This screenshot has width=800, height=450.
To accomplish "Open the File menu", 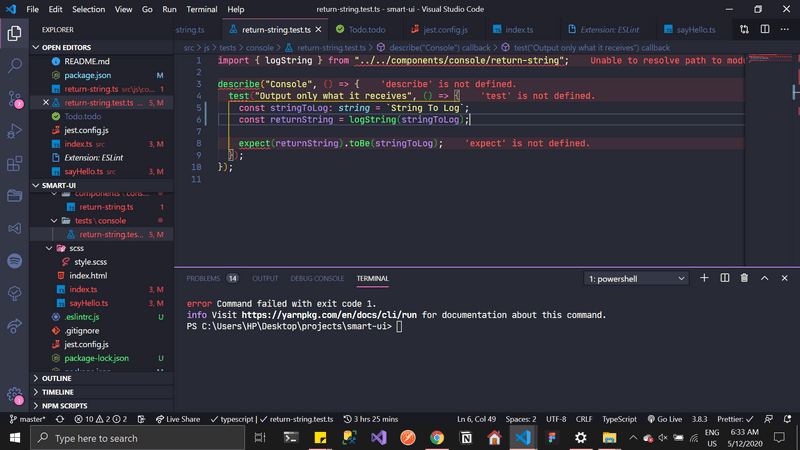I will click(x=32, y=9).
